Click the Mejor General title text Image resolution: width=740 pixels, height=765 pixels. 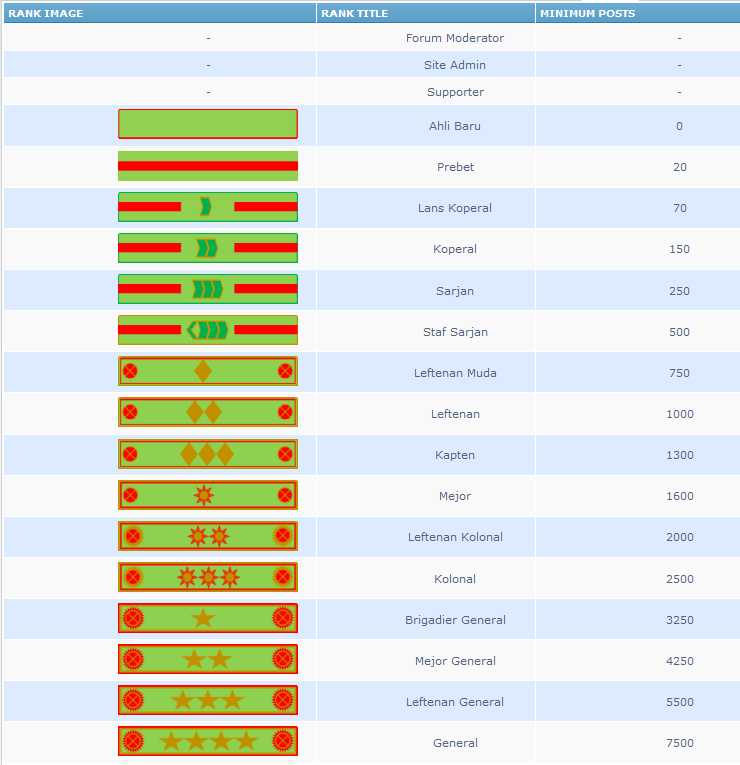point(455,661)
